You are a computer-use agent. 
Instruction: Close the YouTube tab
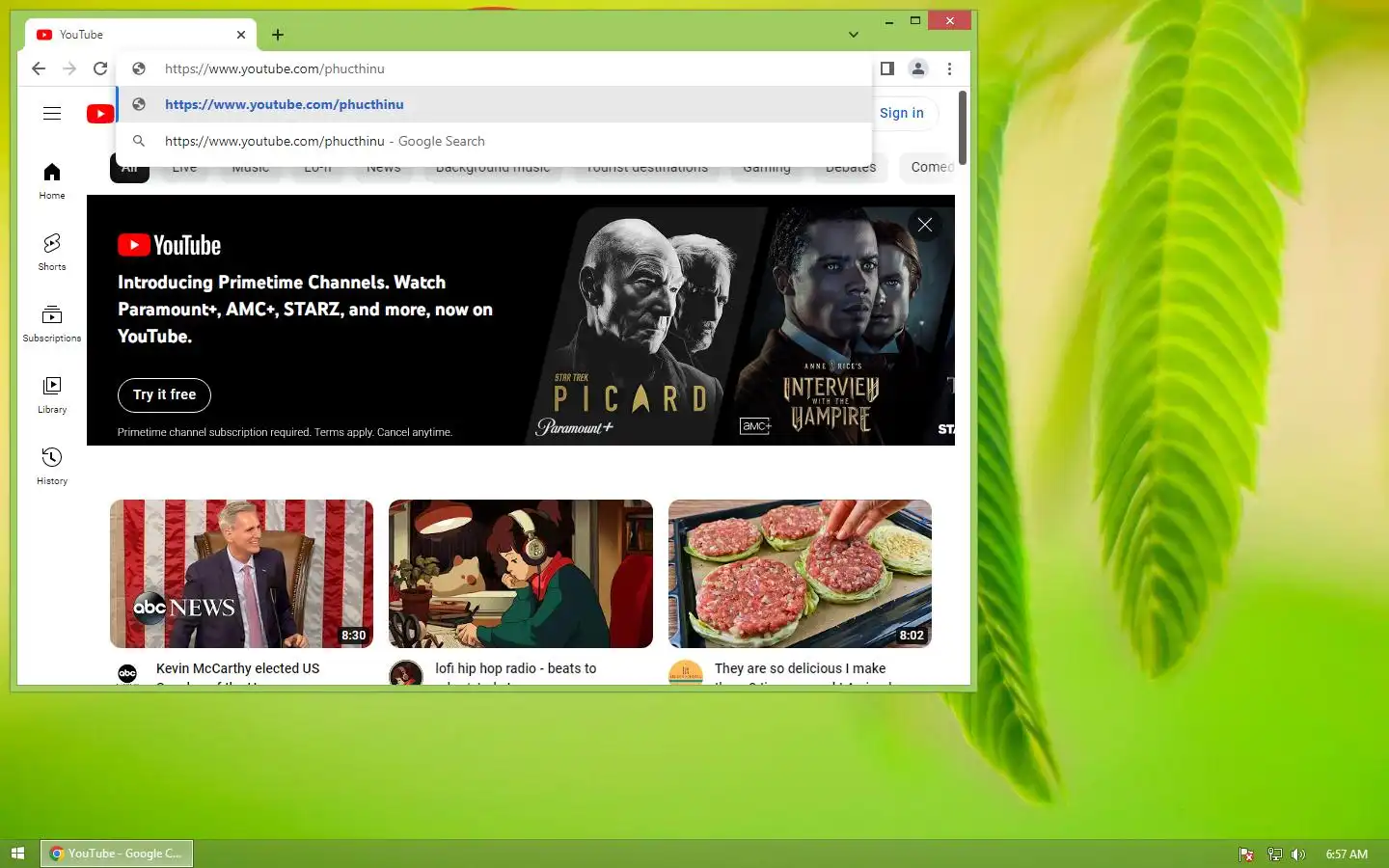click(x=241, y=35)
